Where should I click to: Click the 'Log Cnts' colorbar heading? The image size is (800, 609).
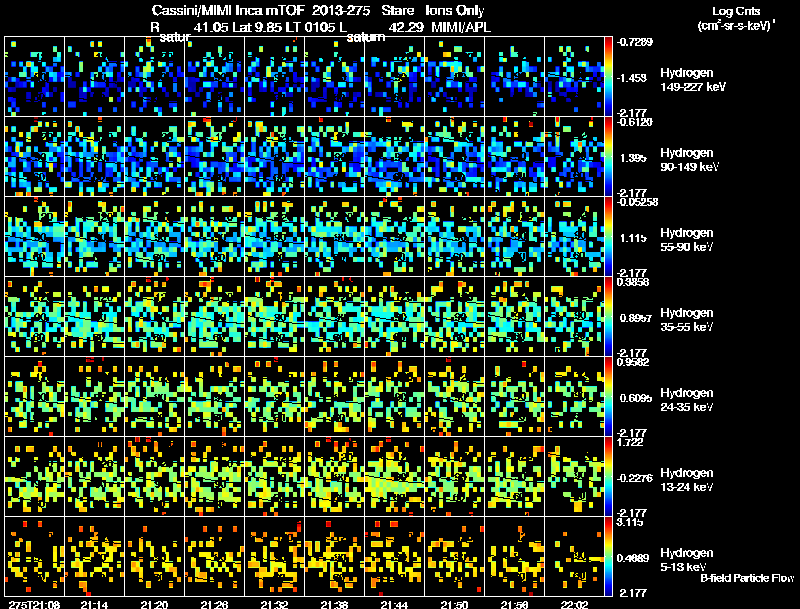point(736,11)
